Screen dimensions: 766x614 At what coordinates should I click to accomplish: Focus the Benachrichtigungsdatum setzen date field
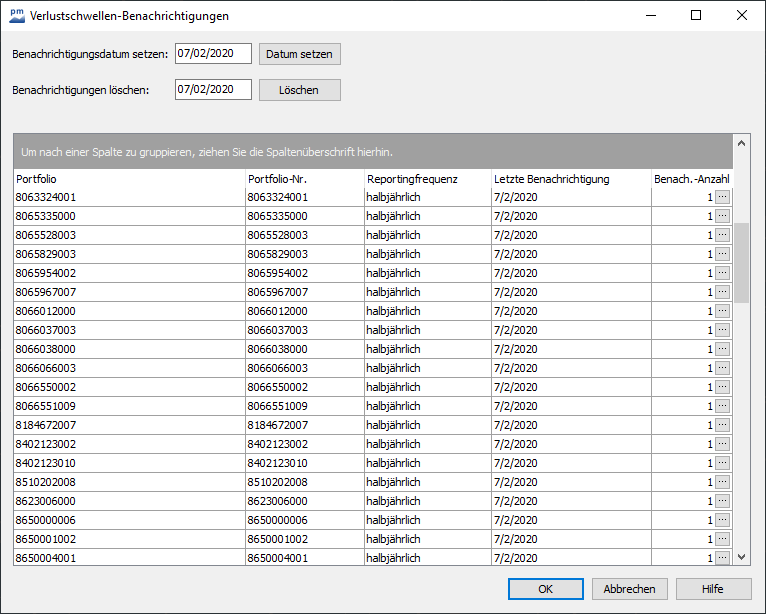(x=212, y=54)
